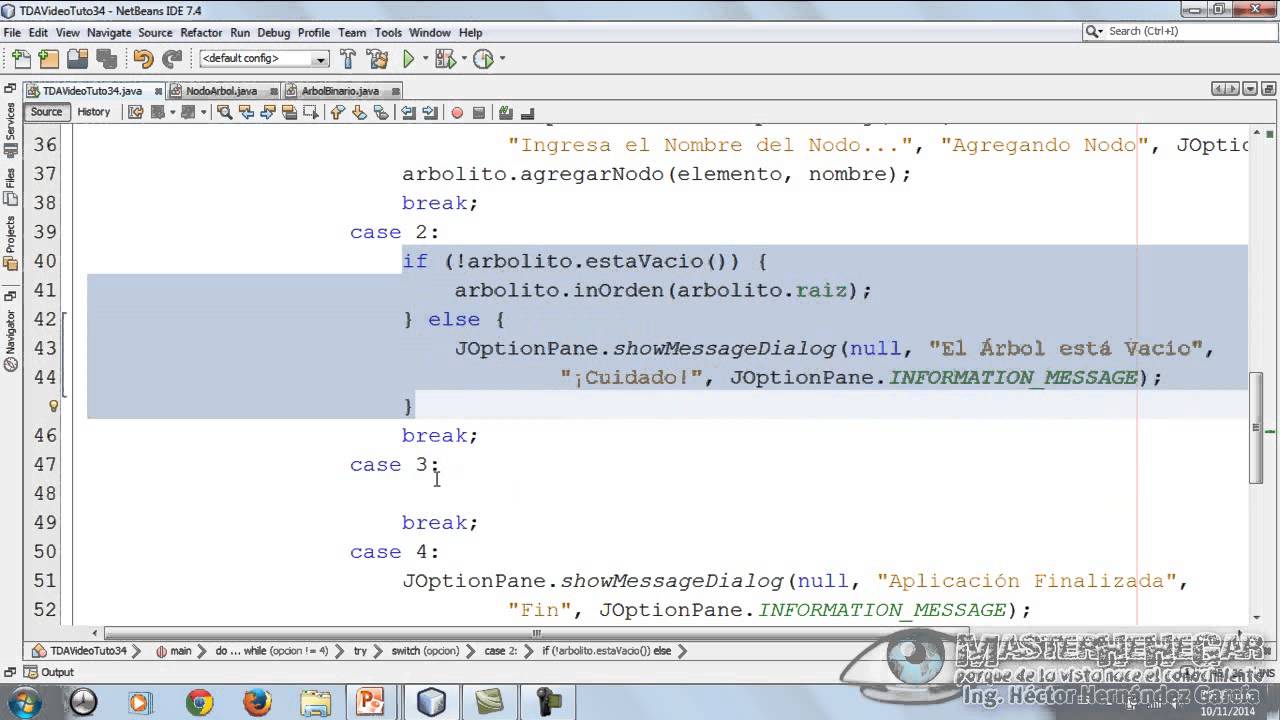
Task: Open the Refactor menu
Action: click(201, 33)
